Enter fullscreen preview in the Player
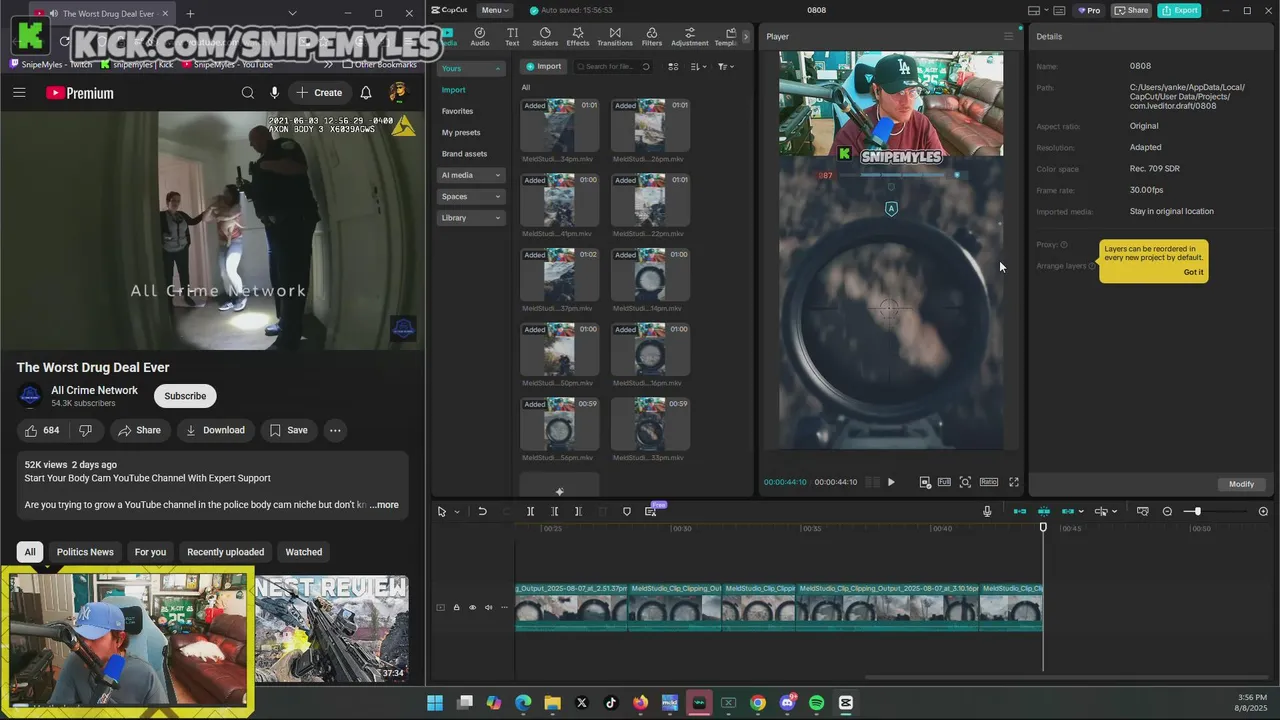This screenshot has width=1280, height=720. point(1013,482)
